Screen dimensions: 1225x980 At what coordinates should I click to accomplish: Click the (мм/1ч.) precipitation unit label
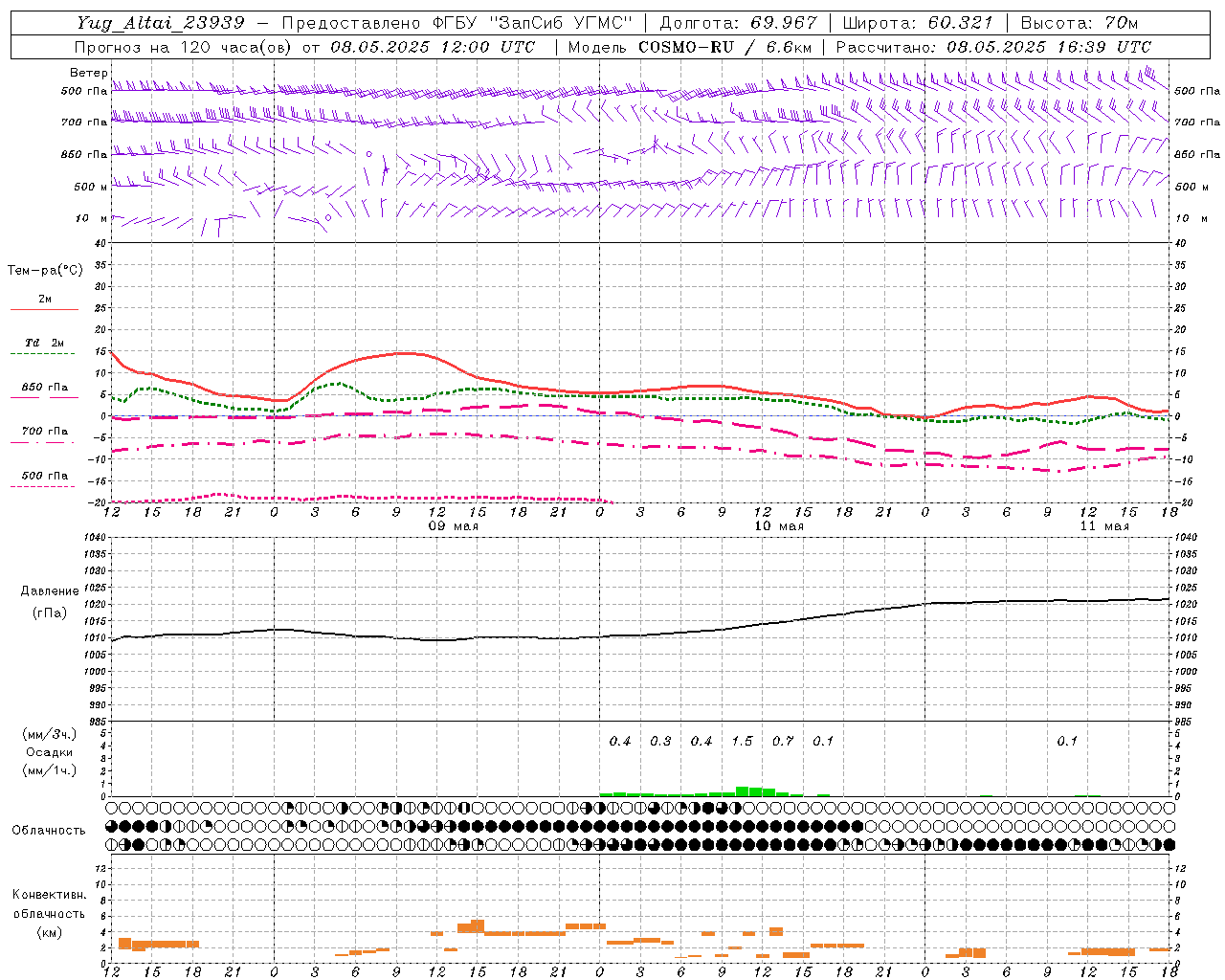(50, 770)
